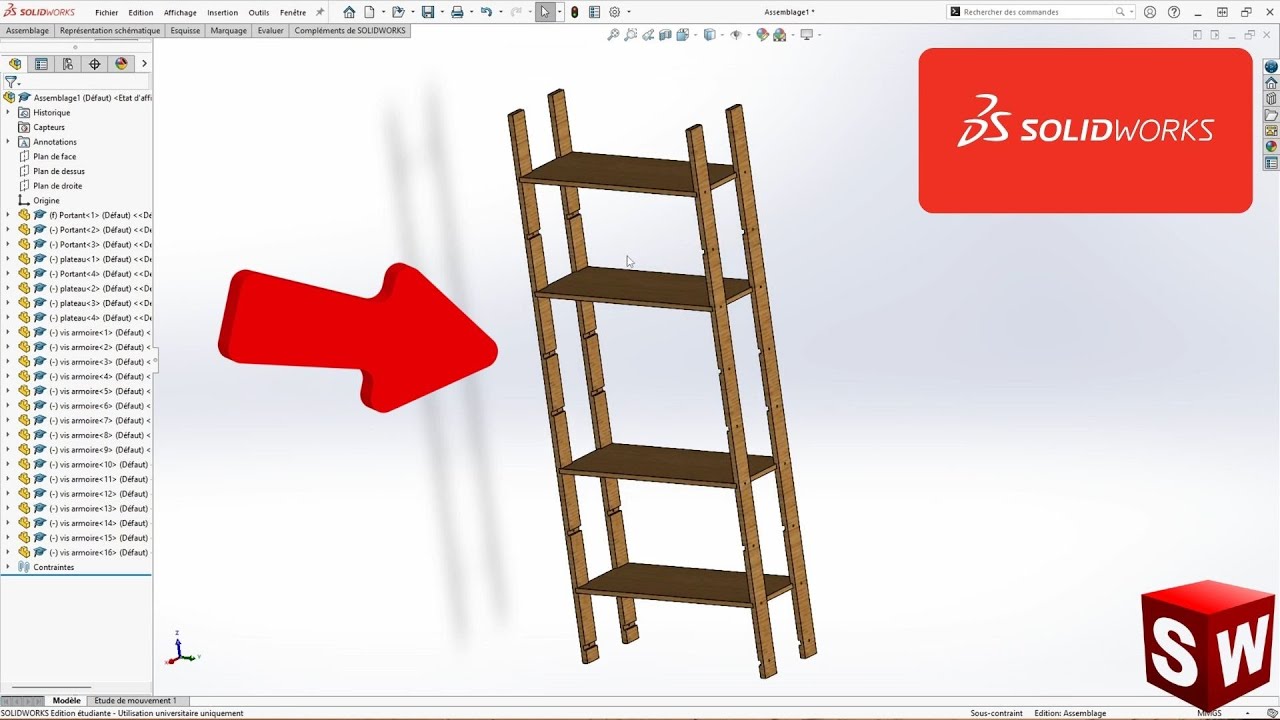Screen dimensions: 1280x720
Task: Expand the vis armoire<1> component node
Action: tap(8, 332)
